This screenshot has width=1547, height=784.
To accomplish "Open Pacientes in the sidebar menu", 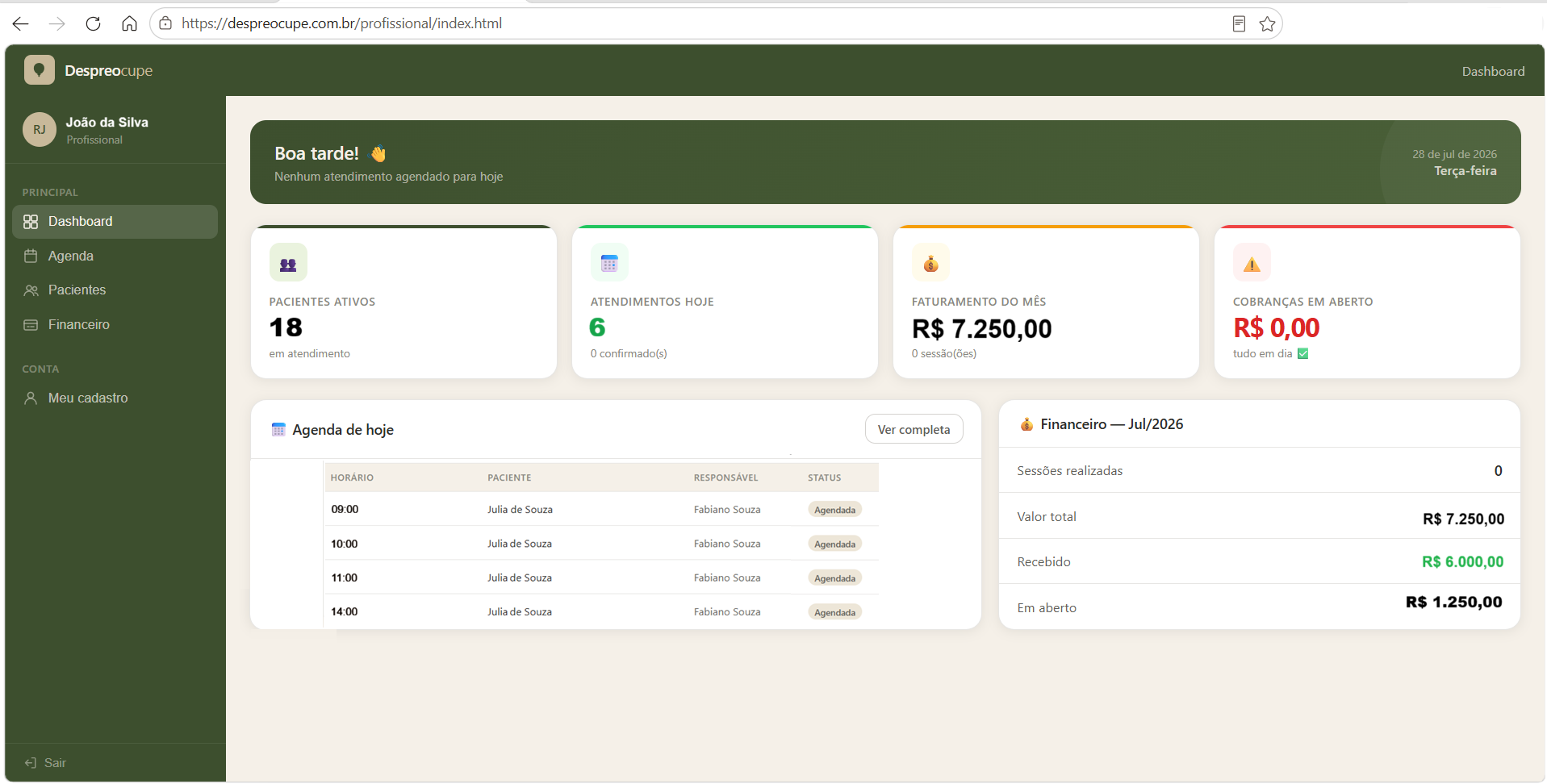I will coord(115,290).
